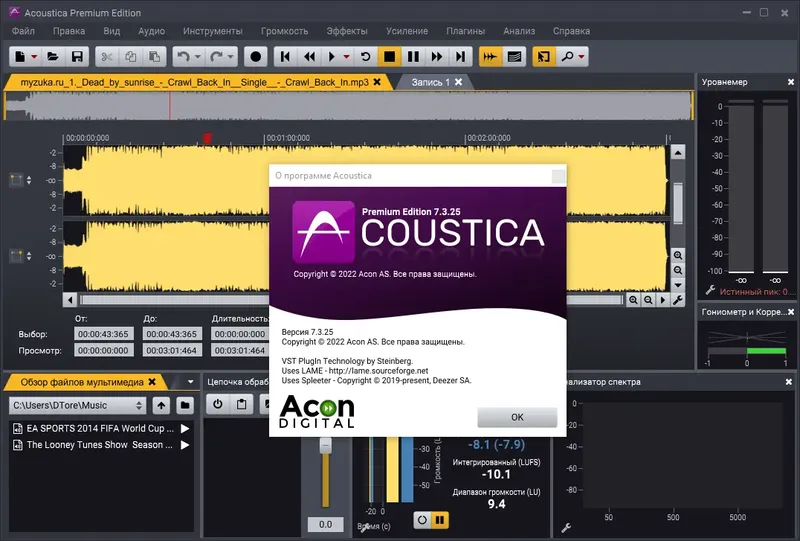Viewport: 800px width, 541px height.
Task: Click the New file icon in the toolbar
Action: pyautogui.click(x=19, y=57)
